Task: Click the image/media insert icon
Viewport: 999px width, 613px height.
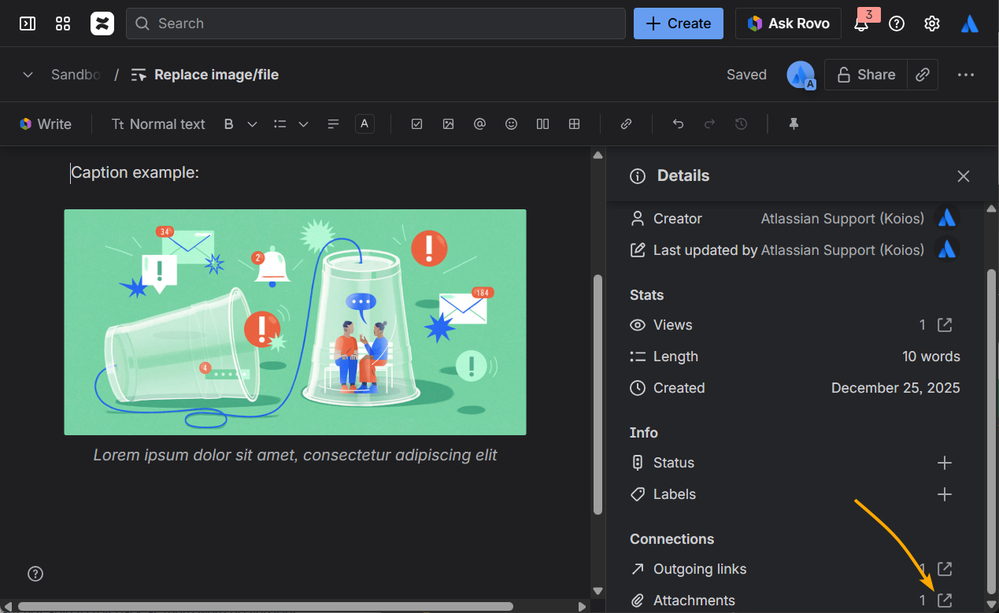Action: (448, 124)
